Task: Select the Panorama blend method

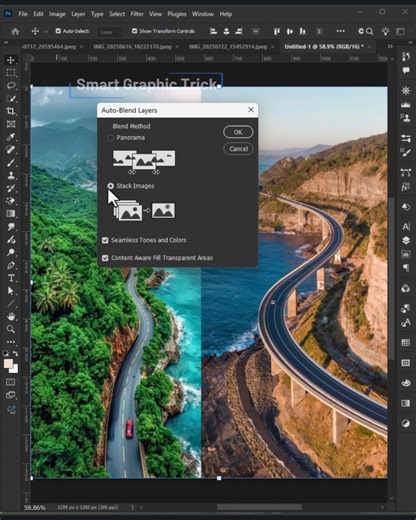Action: [x=111, y=138]
